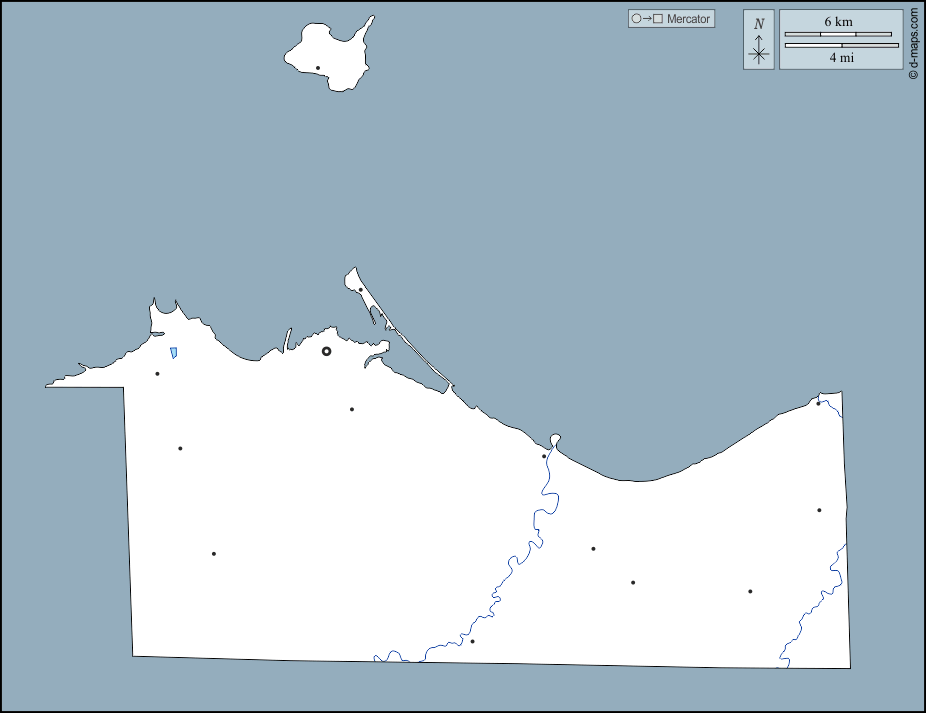Click the southwesternmost city dot on the mainland

(213, 554)
